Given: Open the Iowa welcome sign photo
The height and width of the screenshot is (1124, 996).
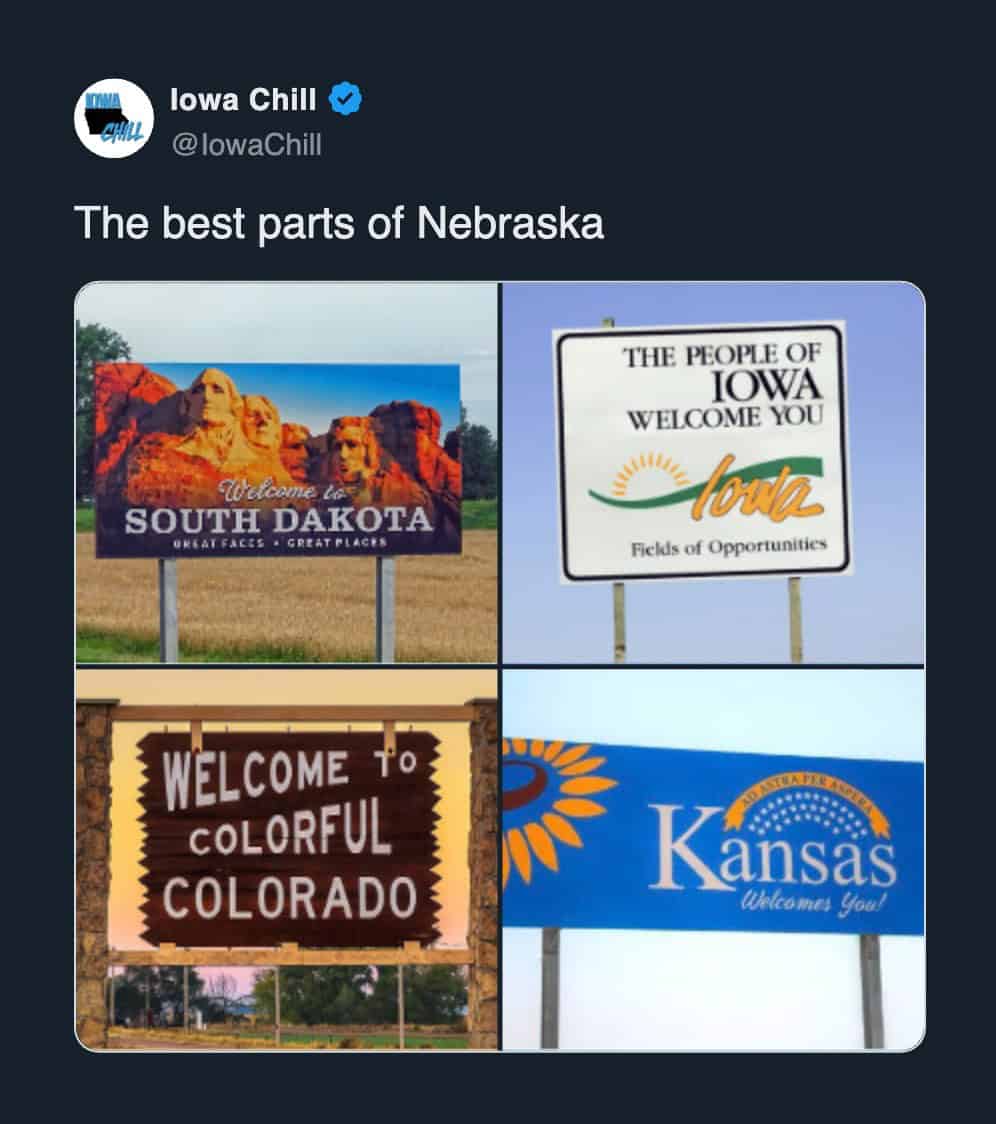Looking at the screenshot, I should point(713,472).
